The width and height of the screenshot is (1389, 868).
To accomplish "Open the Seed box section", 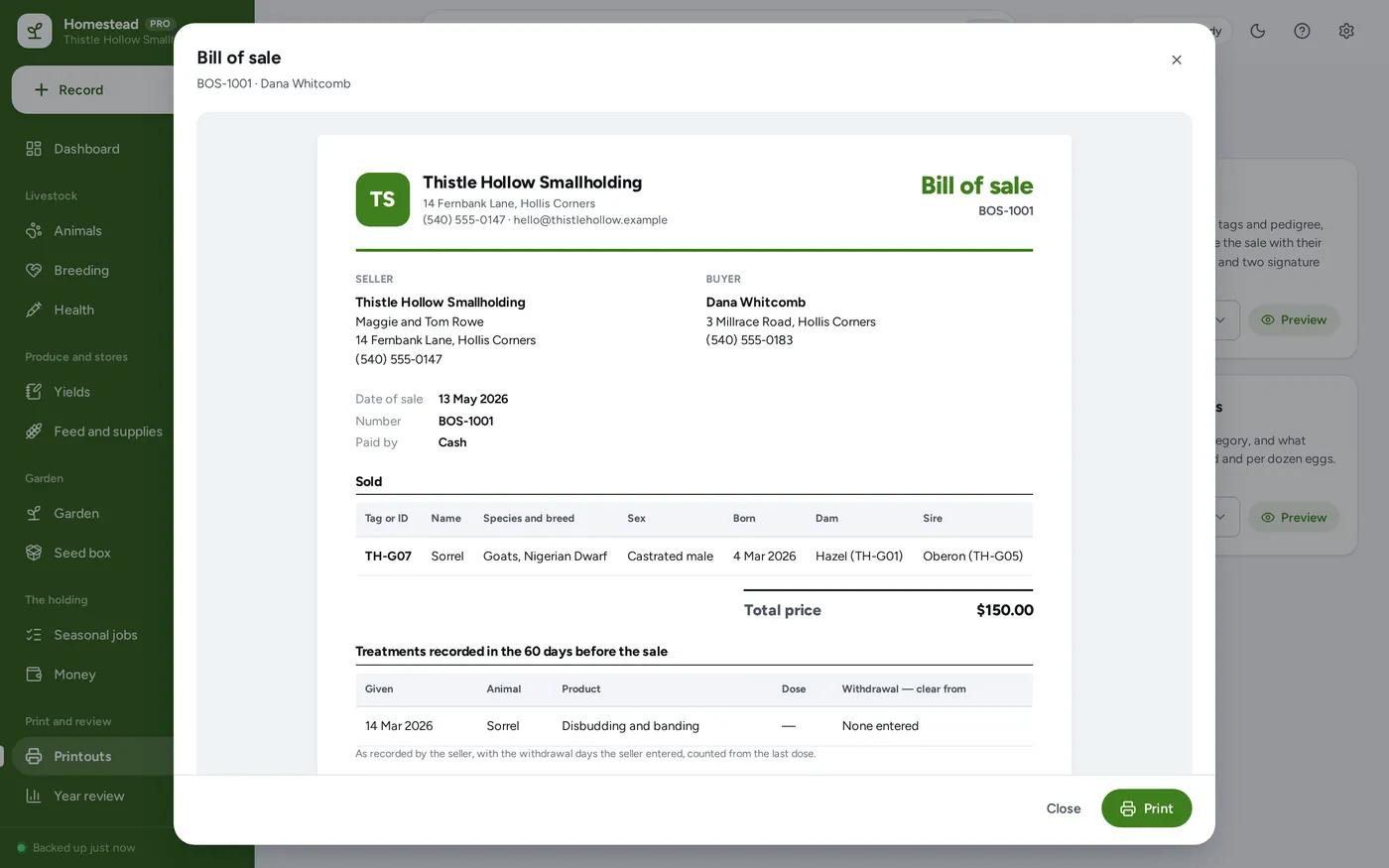I will coord(82,554).
